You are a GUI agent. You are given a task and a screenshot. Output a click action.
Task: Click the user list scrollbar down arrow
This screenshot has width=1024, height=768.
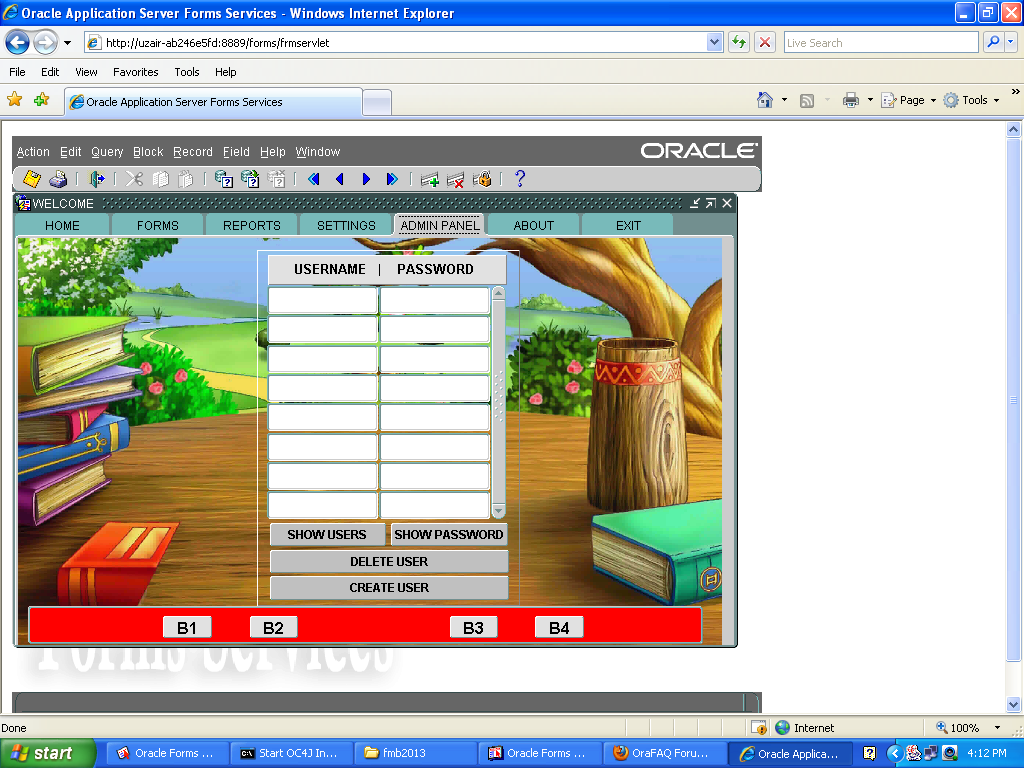pos(498,511)
